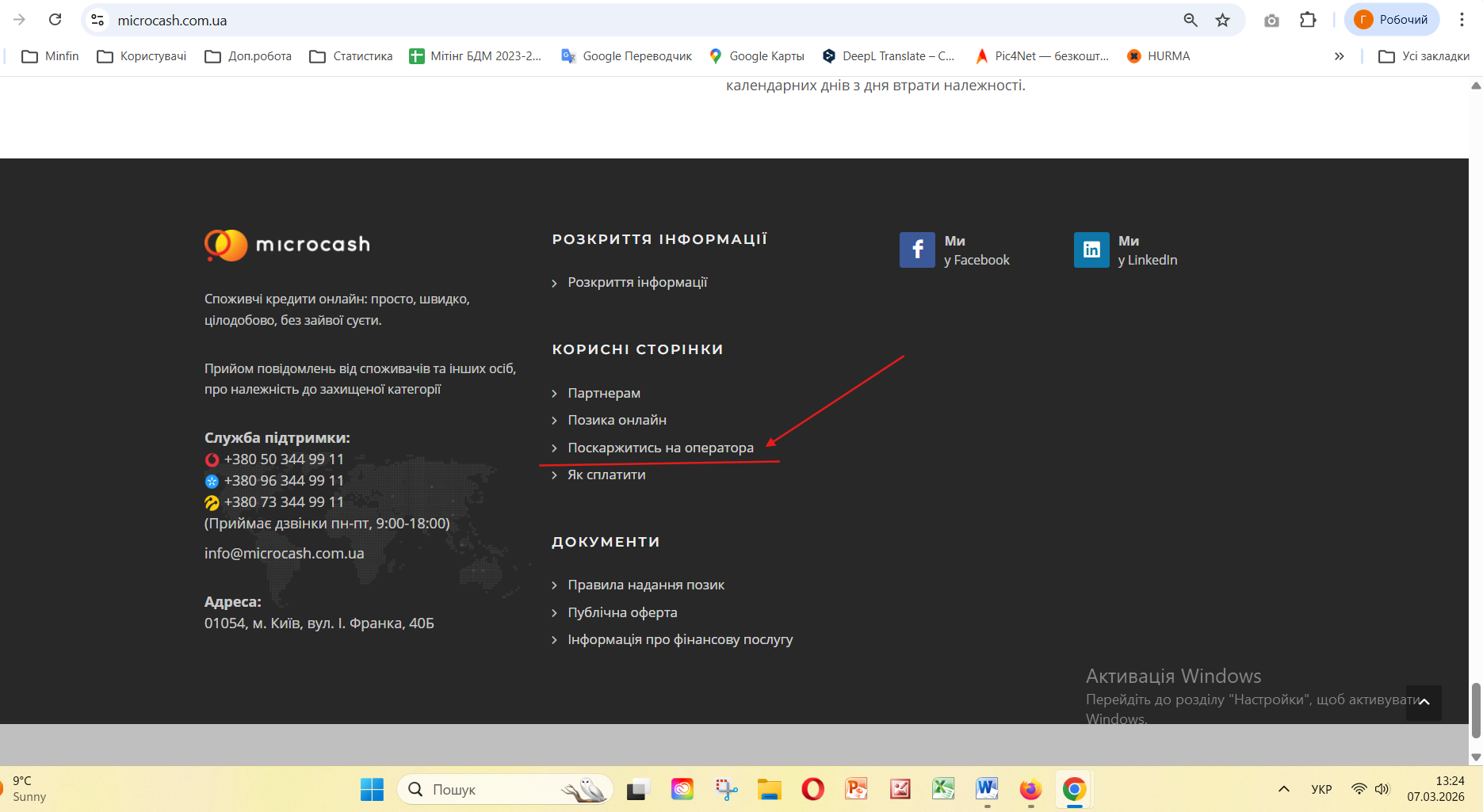
Task: Launch Opera browser from the taskbar
Action: pyautogui.click(x=812, y=789)
